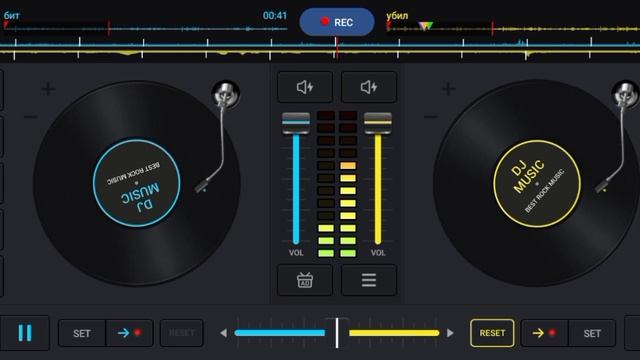Click the left deck overview waveform
Image resolution: width=640 pixels, height=360 pixels.
145,29
